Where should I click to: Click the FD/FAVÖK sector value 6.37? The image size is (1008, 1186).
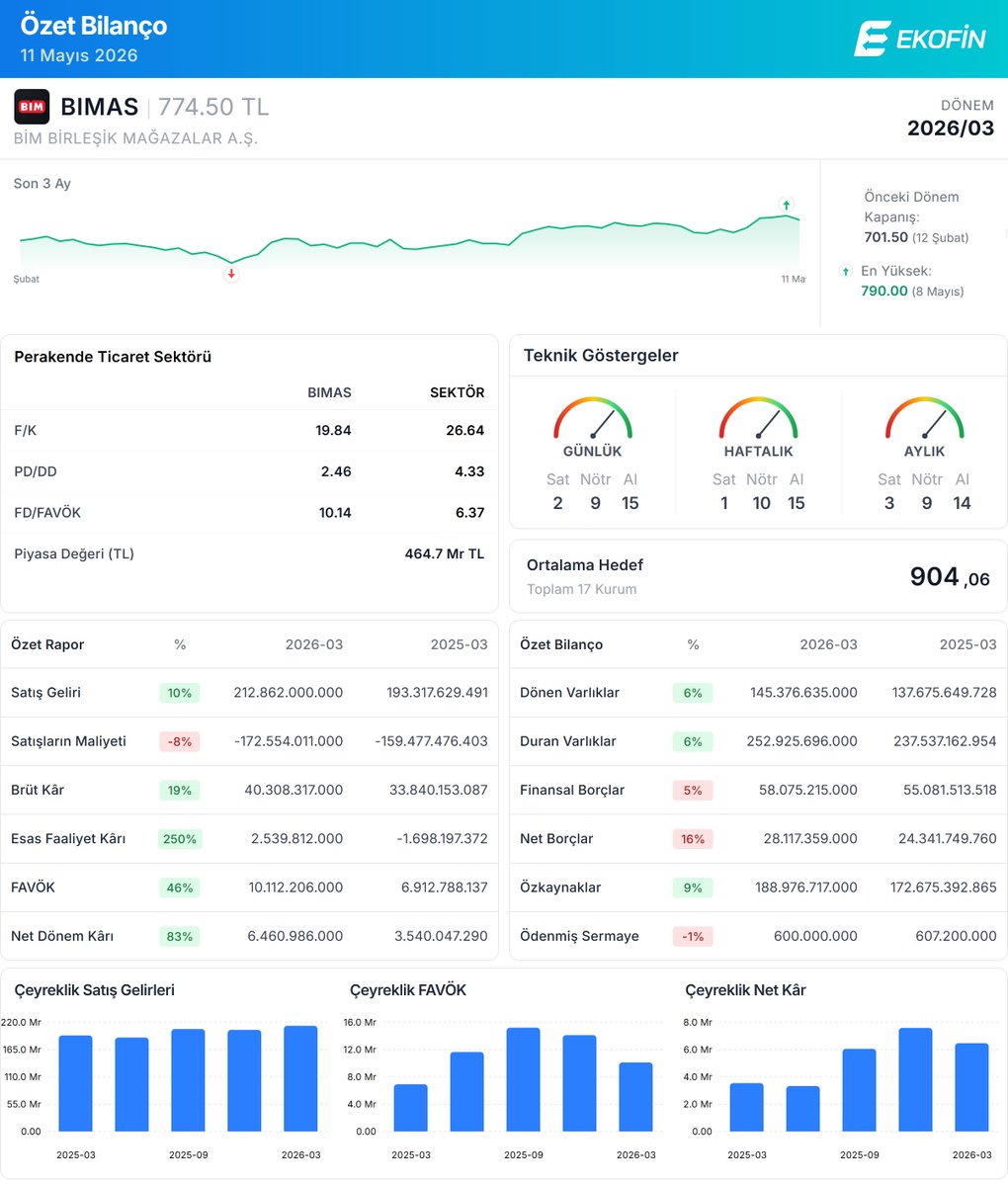[x=468, y=512]
